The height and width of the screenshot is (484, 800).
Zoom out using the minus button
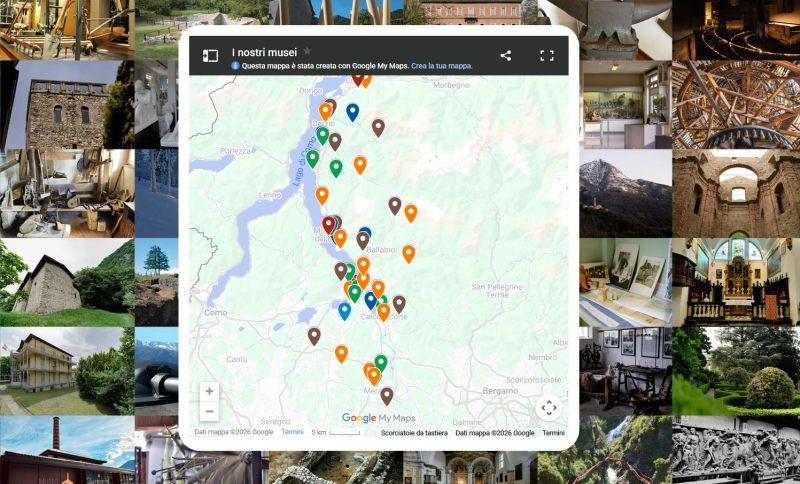pos(210,412)
